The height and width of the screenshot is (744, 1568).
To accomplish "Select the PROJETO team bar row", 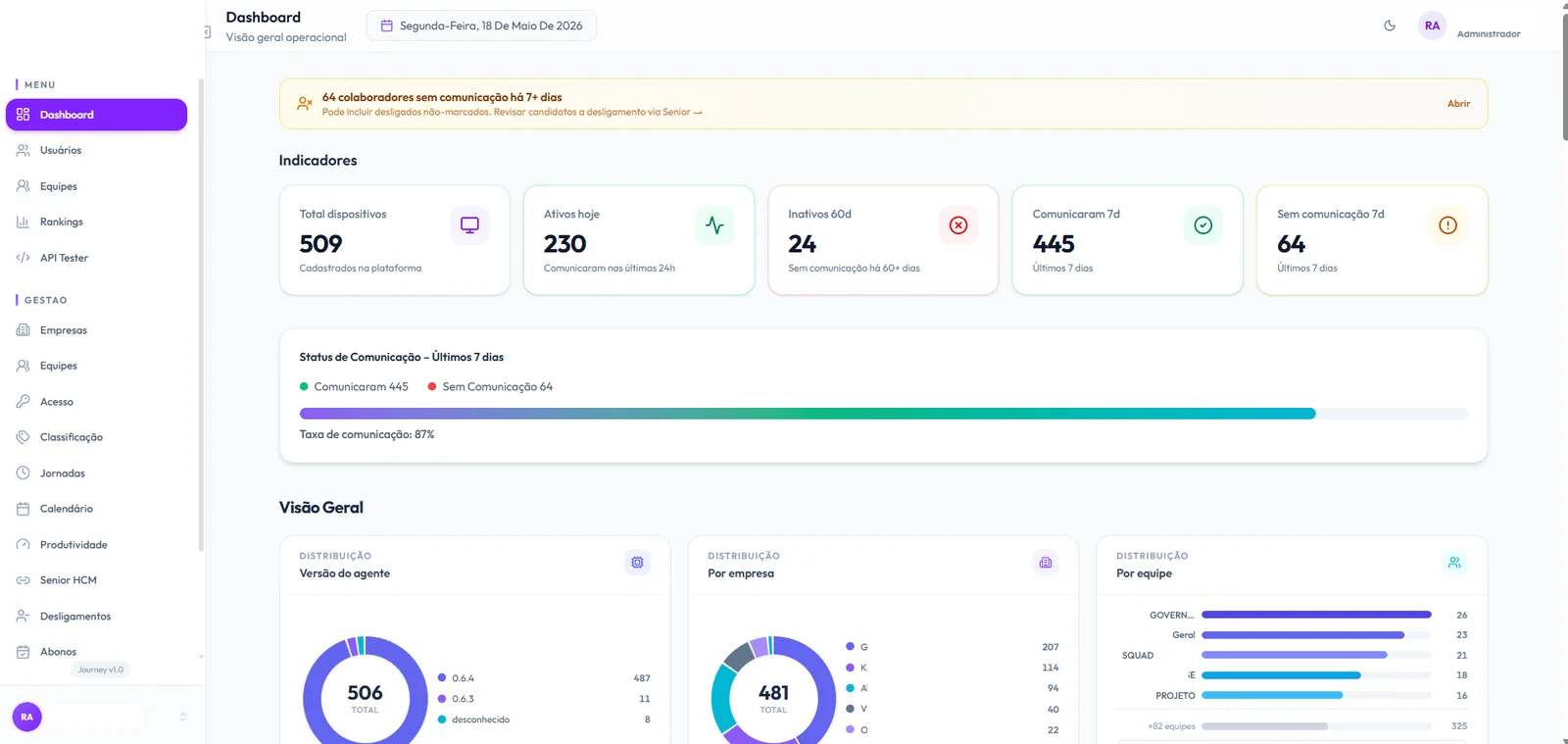I will pyautogui.click(x=1292, y=695).
